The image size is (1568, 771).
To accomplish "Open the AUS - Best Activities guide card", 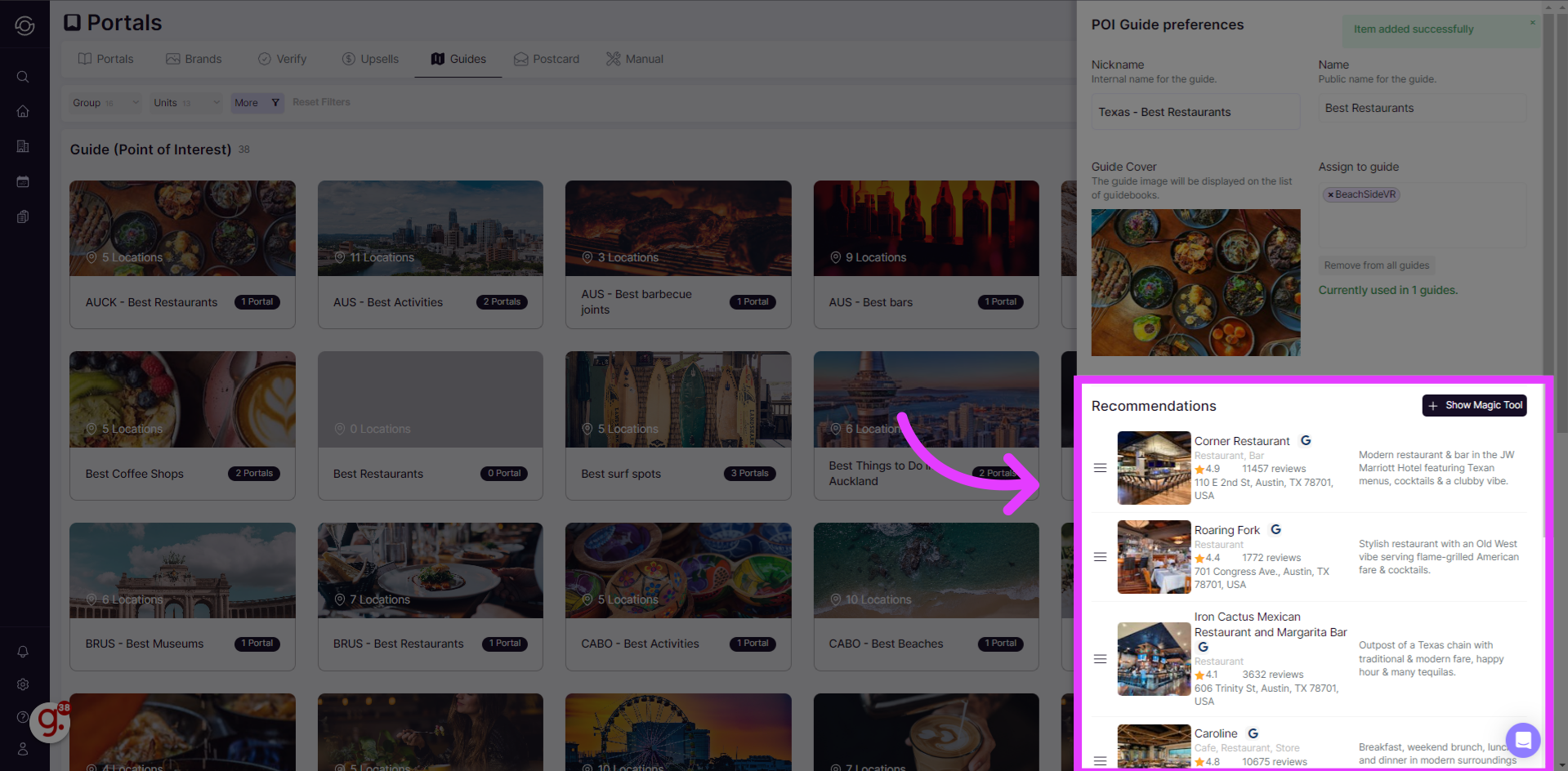I will [x=430, y=254].
